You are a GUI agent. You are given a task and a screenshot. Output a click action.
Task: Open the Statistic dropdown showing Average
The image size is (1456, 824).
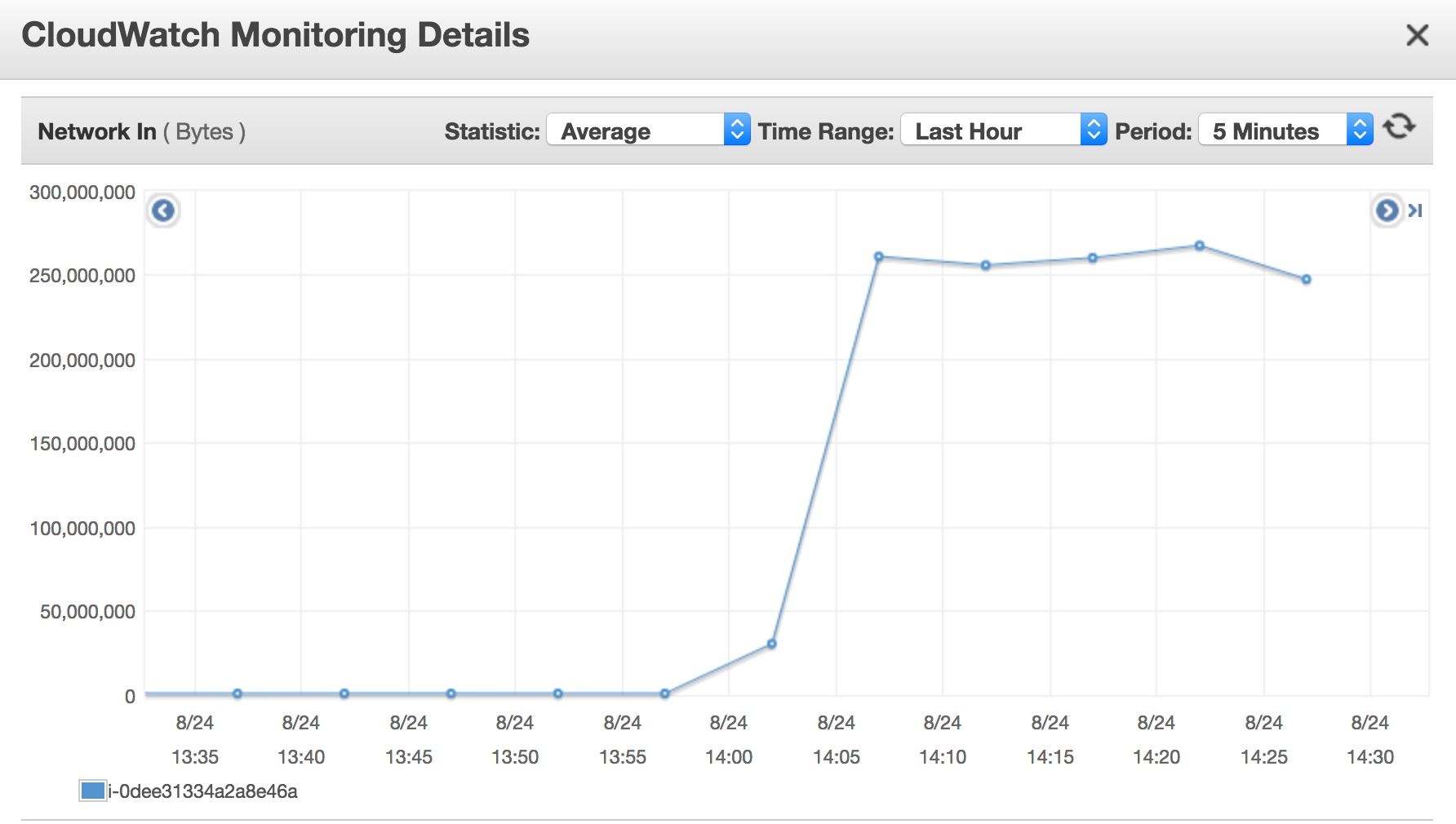[x=648, y=130]
